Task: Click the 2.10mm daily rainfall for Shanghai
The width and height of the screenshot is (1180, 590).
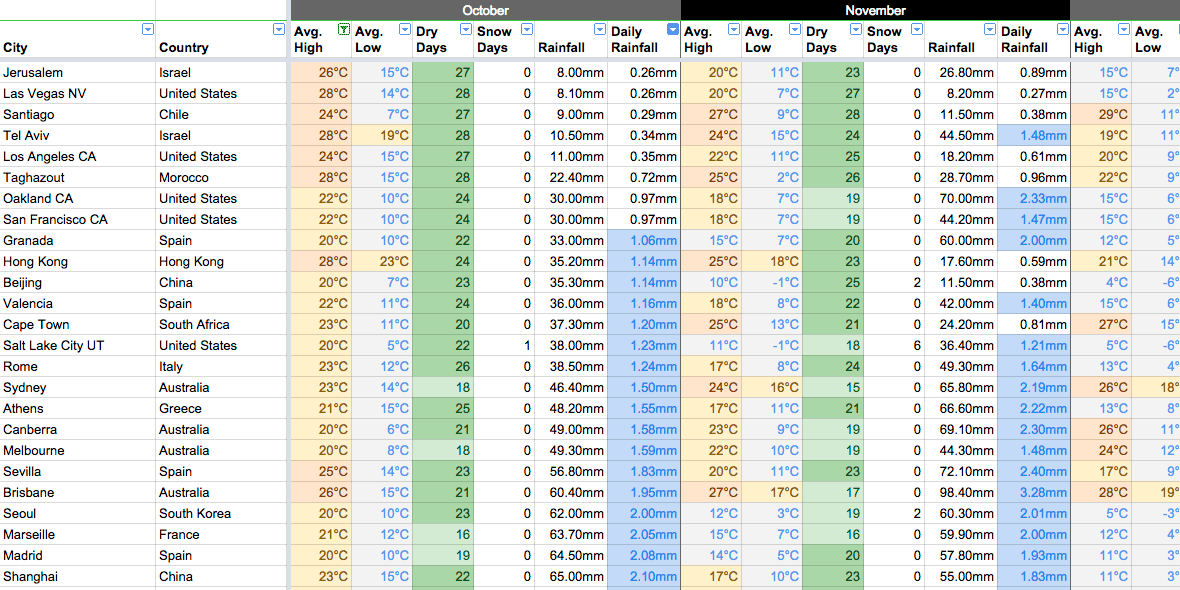Action: pos(643,577)
